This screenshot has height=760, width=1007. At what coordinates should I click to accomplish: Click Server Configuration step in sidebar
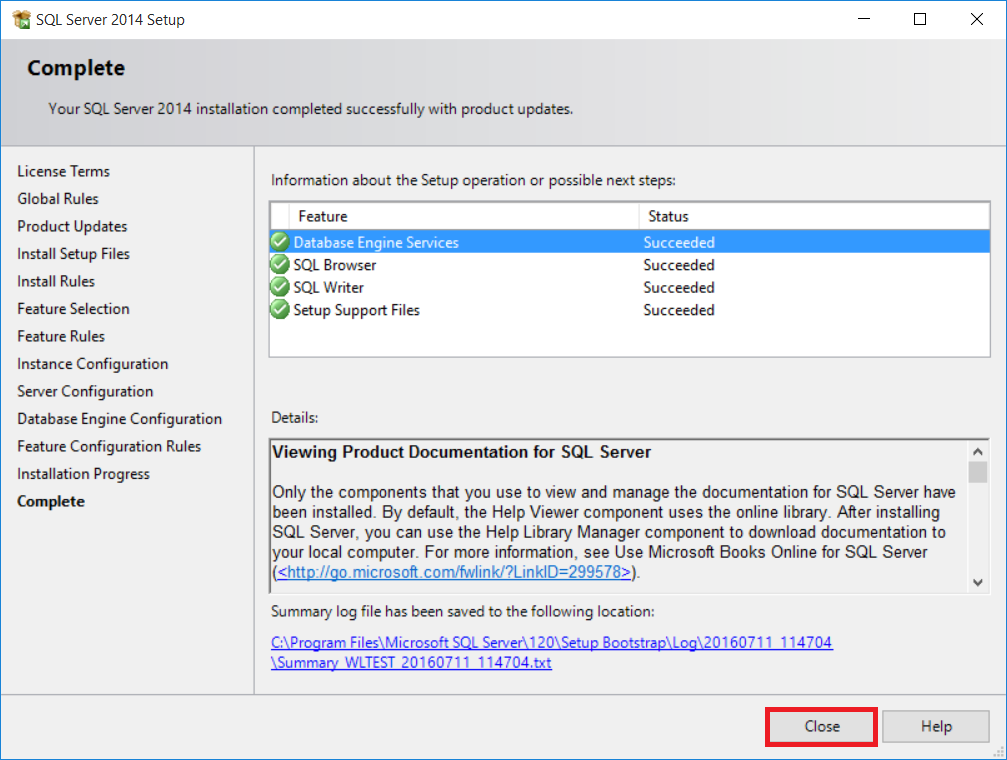coord(85,392)
